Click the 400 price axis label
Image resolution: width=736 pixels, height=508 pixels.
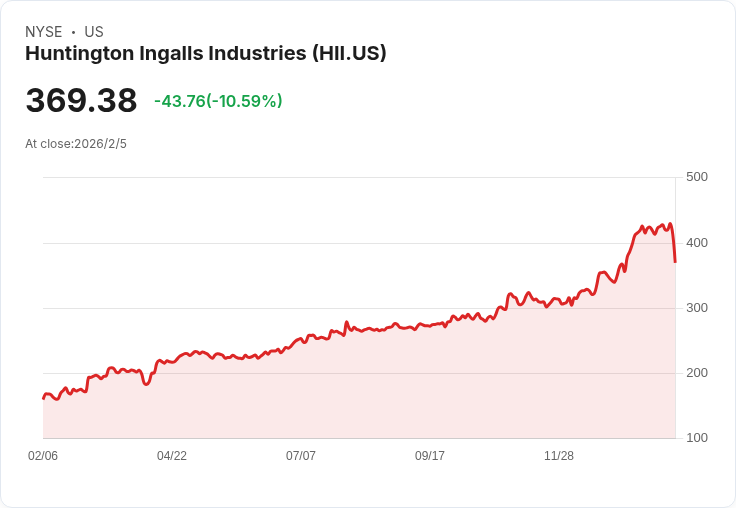tap(697, 243)
